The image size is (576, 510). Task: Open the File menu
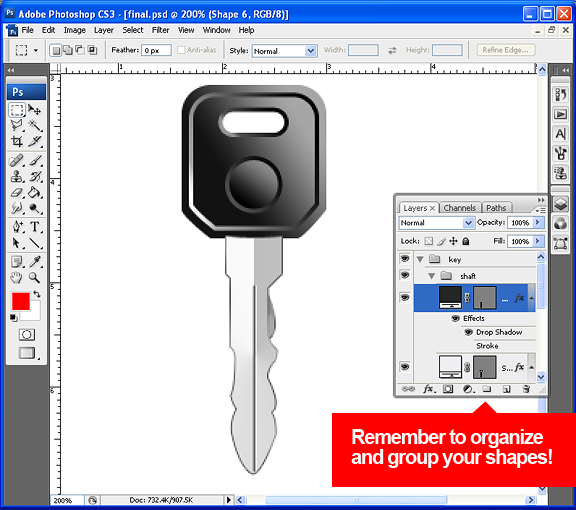click(x=28, y=30)
